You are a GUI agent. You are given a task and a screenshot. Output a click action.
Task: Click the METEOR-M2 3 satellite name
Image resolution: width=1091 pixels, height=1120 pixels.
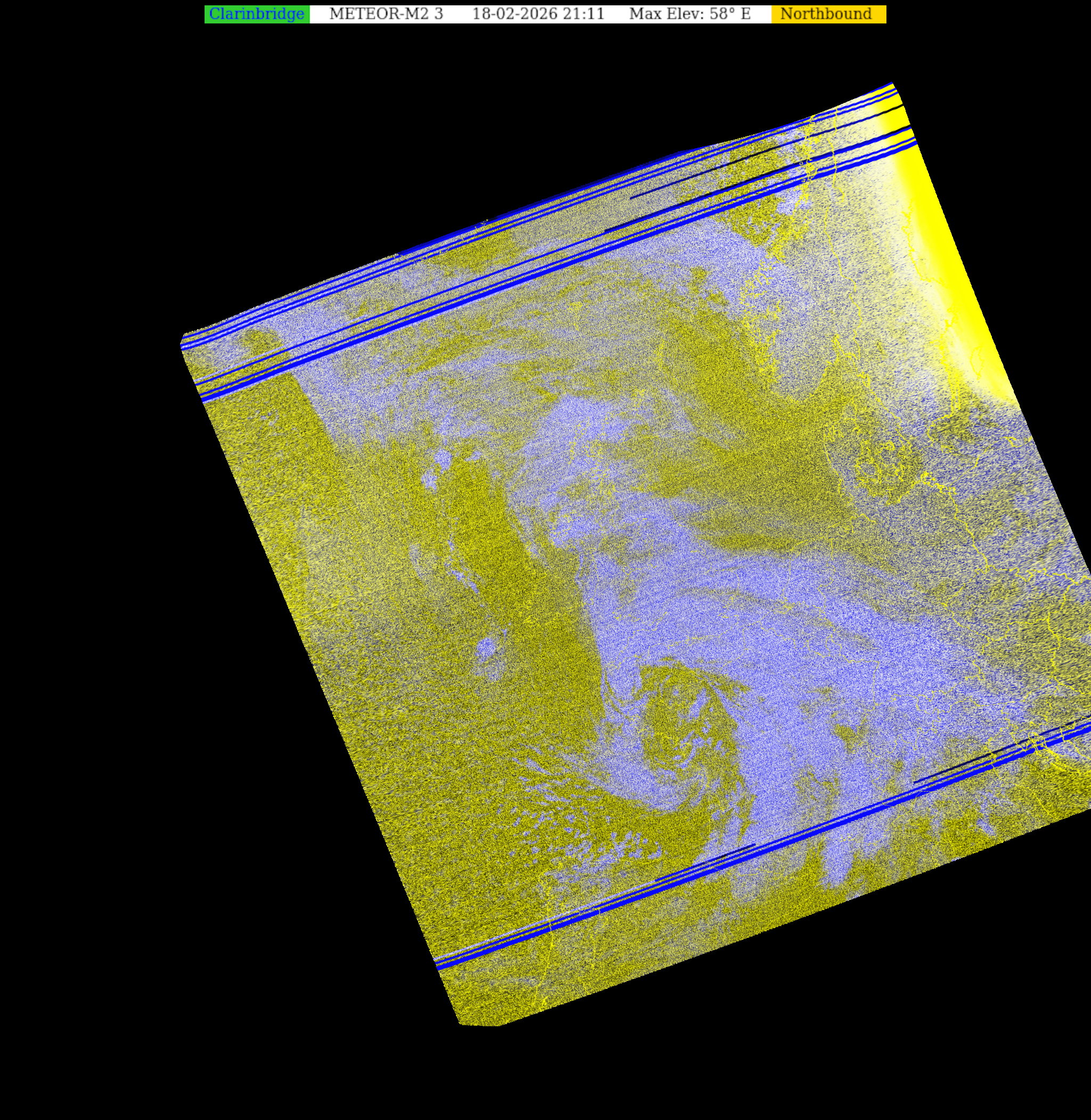tap(386, 14)
